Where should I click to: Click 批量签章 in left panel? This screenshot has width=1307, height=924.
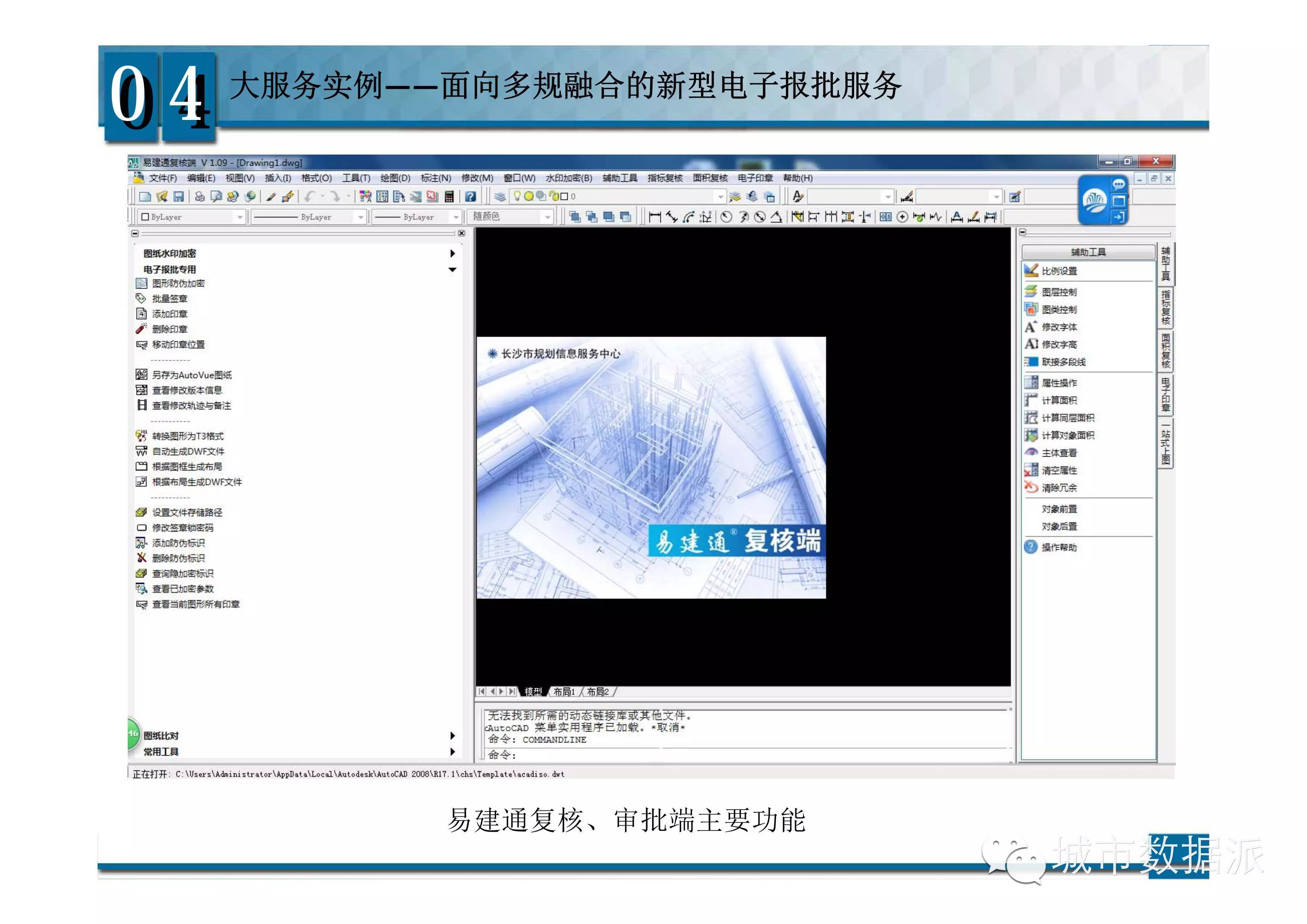pyautogui.click(x=169, y=299)
